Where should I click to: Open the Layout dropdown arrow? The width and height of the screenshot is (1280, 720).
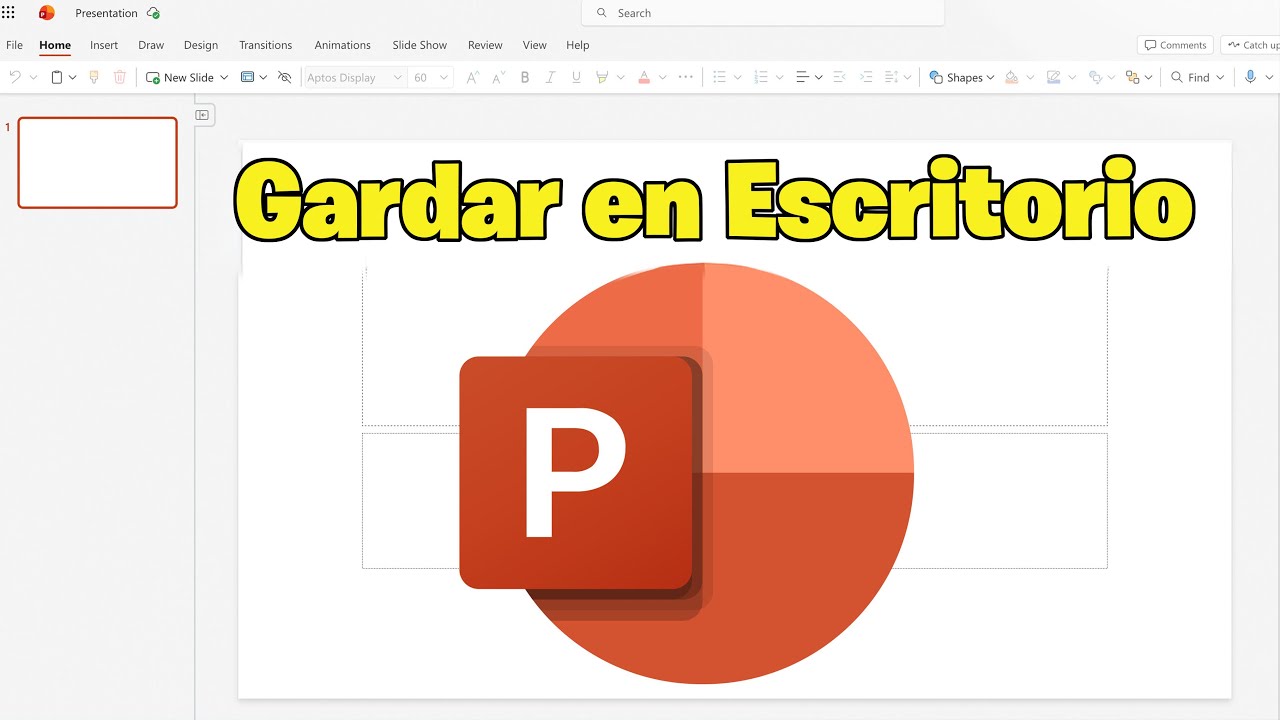click(x=263, y=77)
